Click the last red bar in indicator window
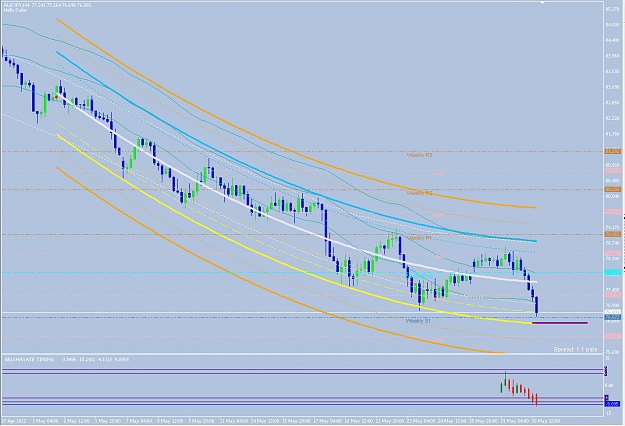Viewport: 625px width, 426px height. coord(537,400)
